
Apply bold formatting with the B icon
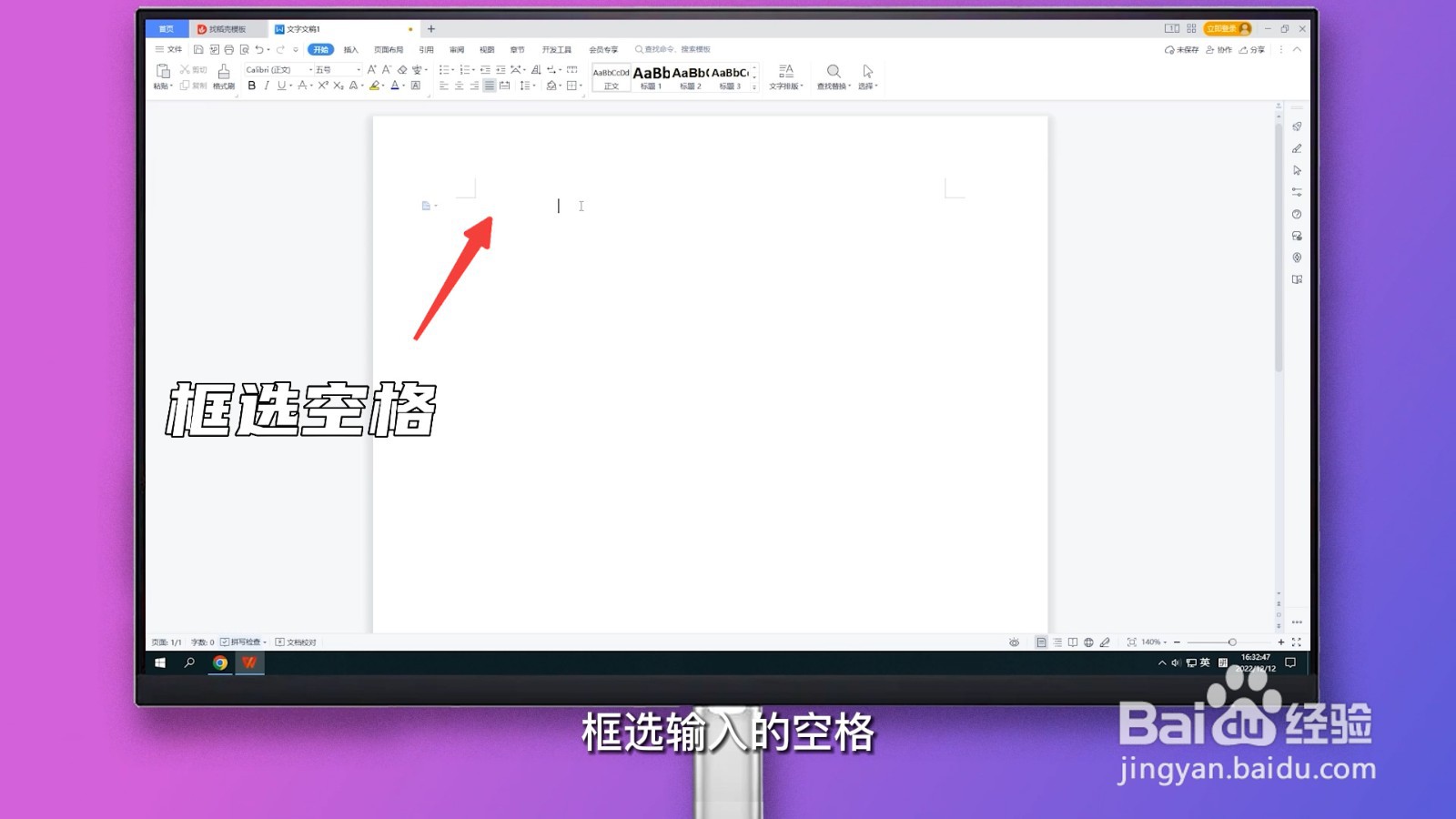coord(251,85)
